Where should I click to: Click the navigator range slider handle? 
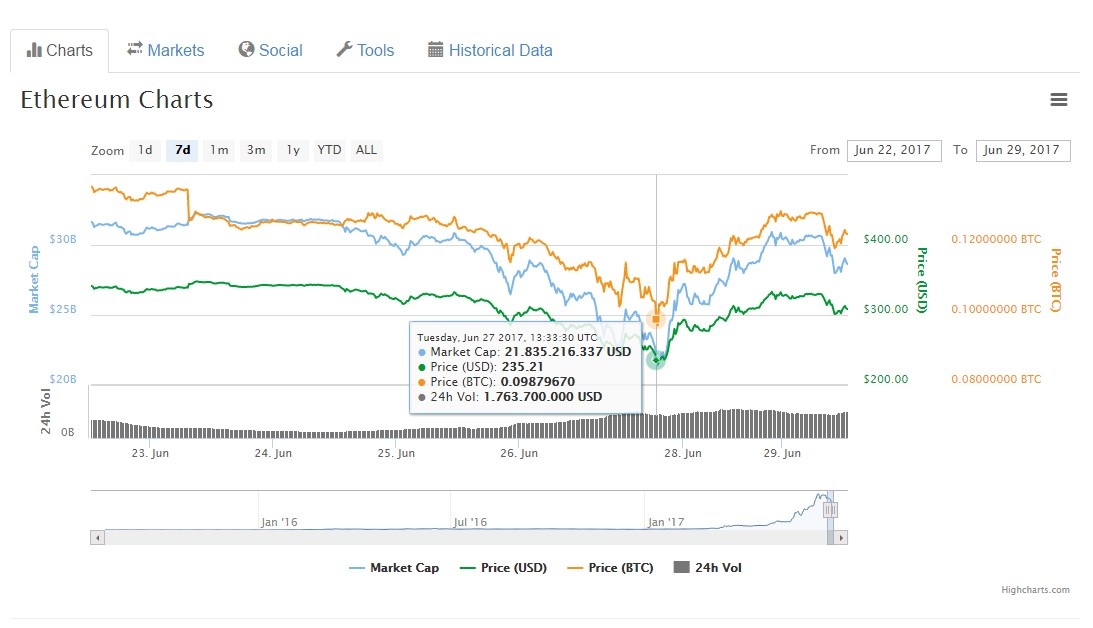[x=832, y=509]
